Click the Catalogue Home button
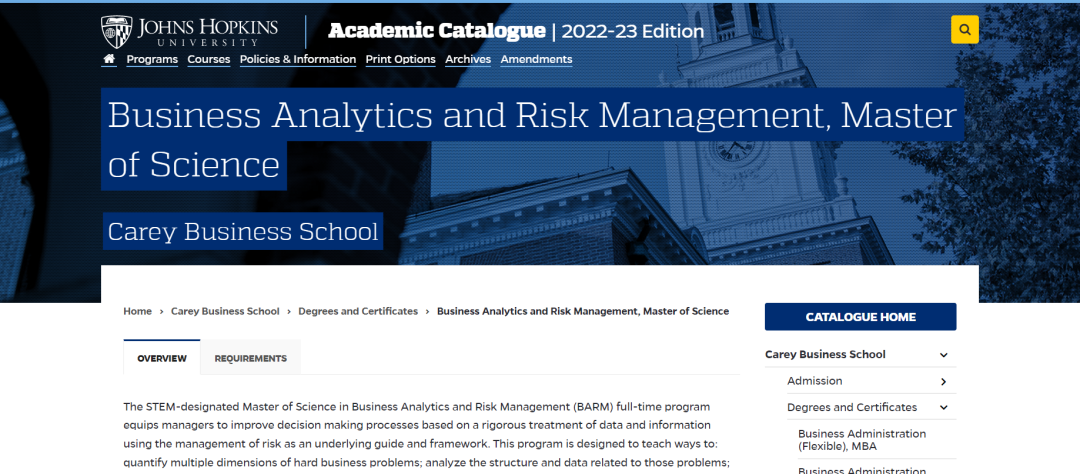 click(x=860, y=317)
